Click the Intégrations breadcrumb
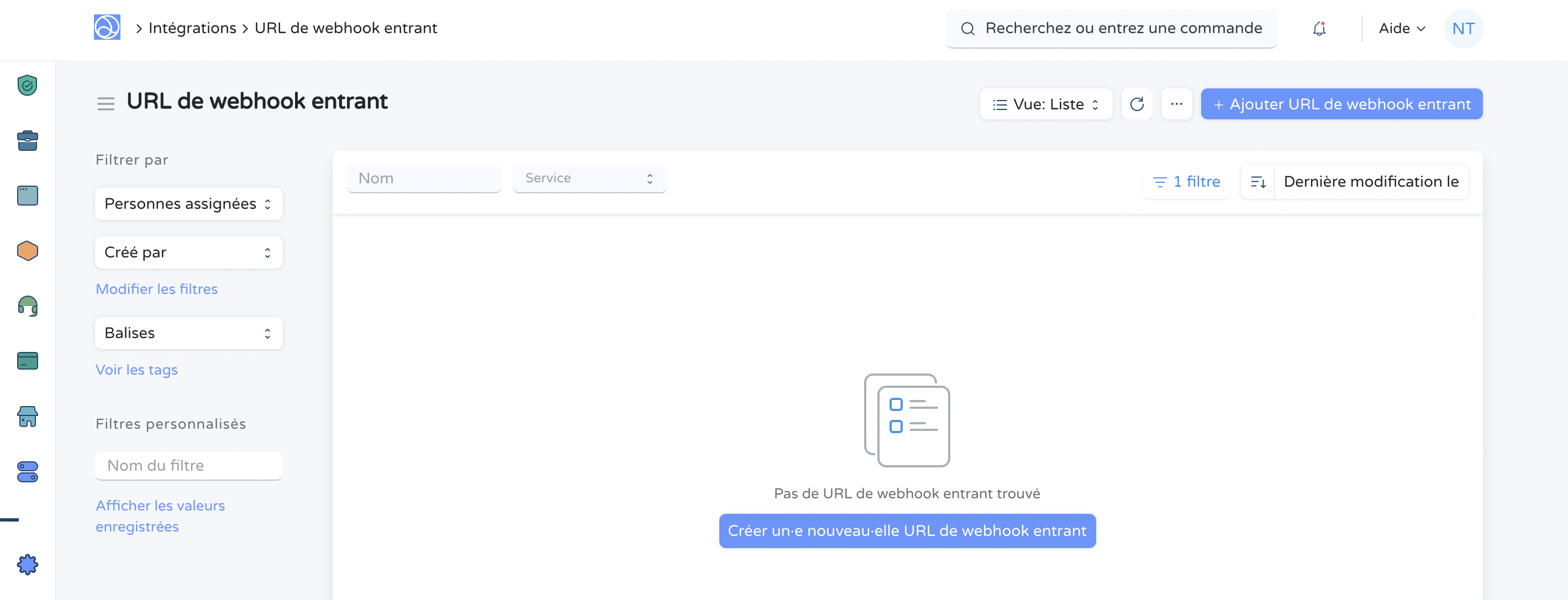The image size is (1568, 600). pos(192,28)
